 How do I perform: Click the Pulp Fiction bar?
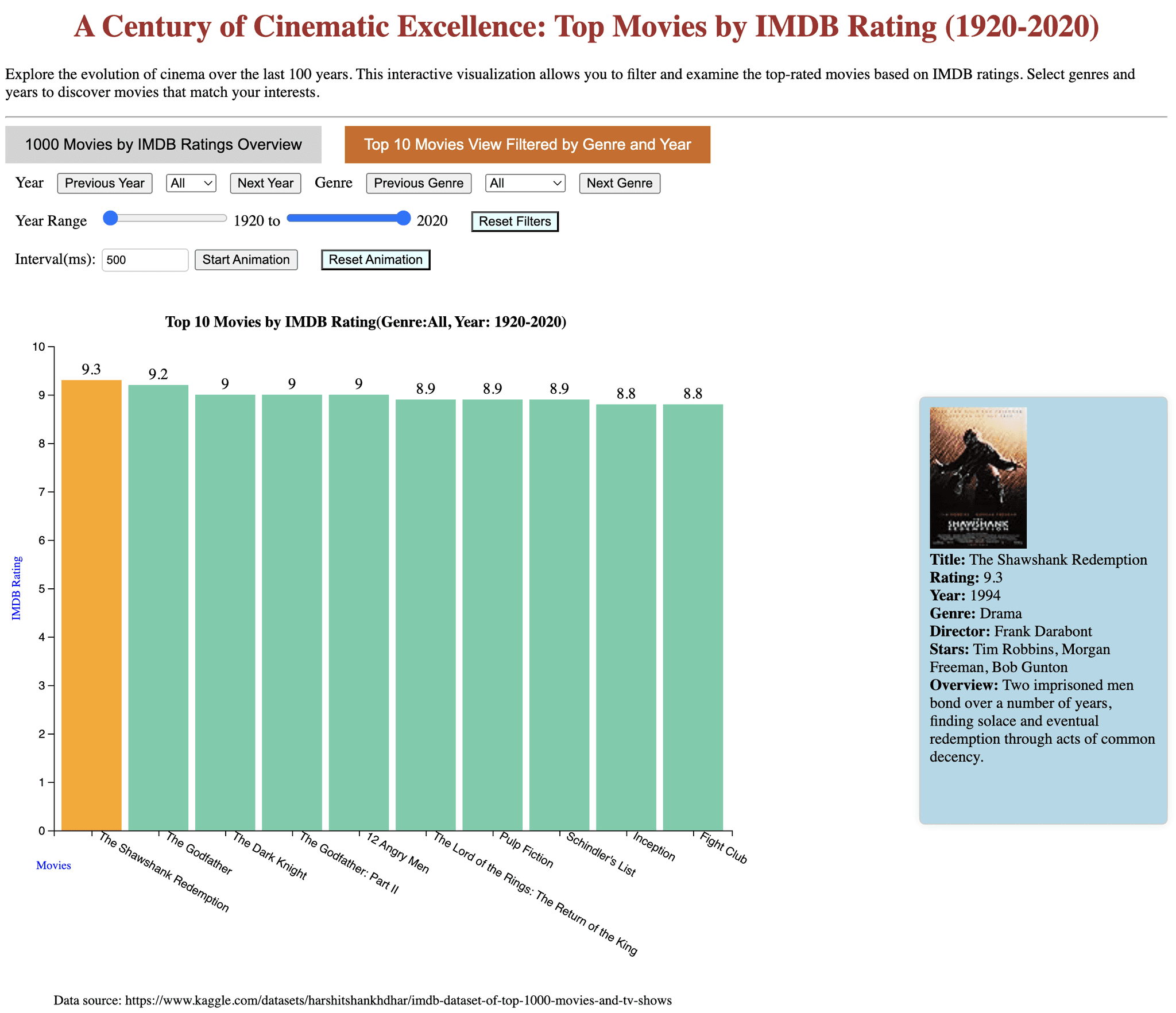tap(492, 614)
